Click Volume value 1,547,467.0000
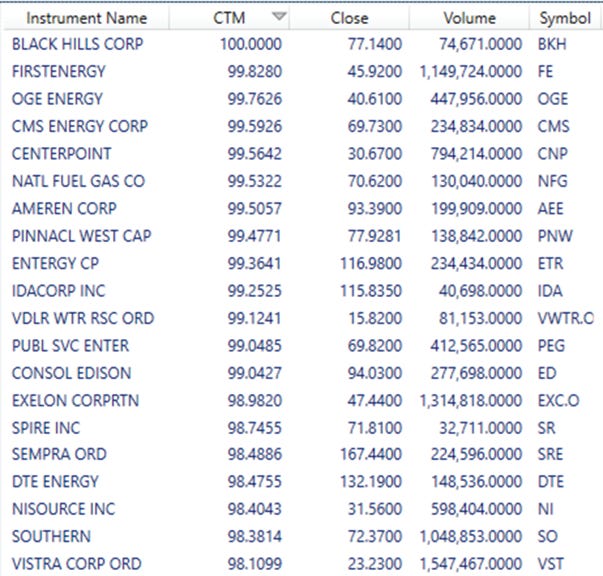 (471, 564)
